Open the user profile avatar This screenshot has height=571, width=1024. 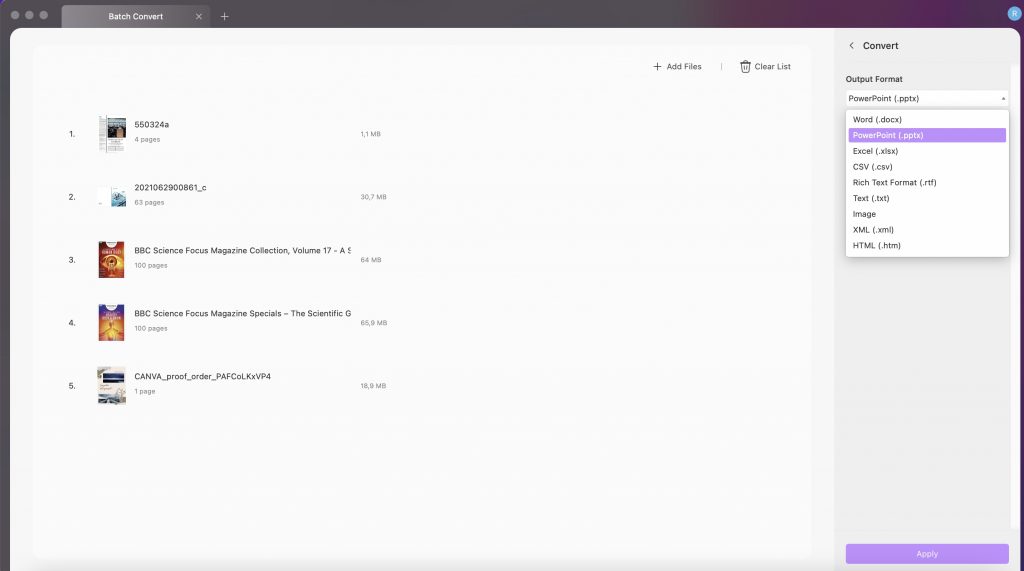(1014, 13)
